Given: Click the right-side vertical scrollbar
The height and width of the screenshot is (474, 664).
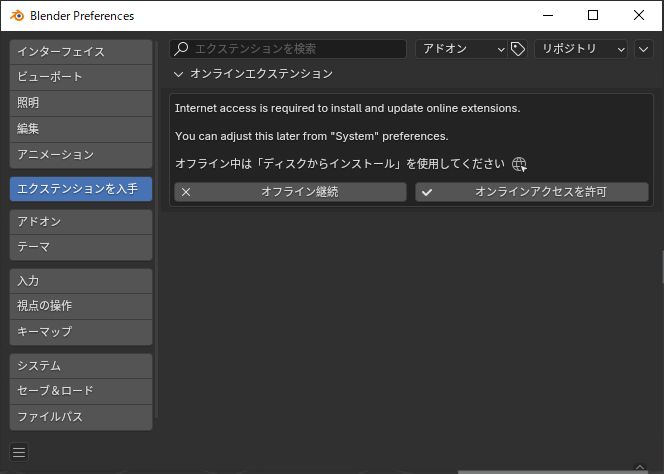Looking at the screenshot, I should [661, 266].
